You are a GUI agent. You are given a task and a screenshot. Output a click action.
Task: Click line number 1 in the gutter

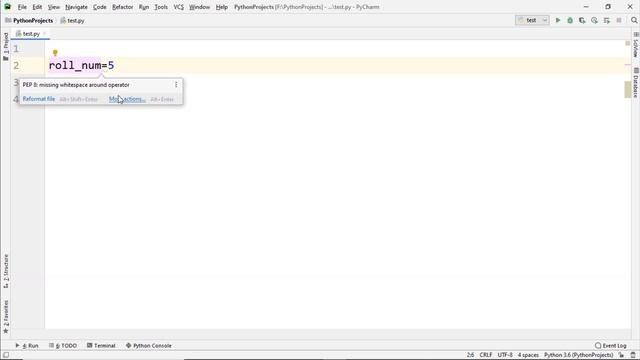pyautogui.click(x=16, y=49)
